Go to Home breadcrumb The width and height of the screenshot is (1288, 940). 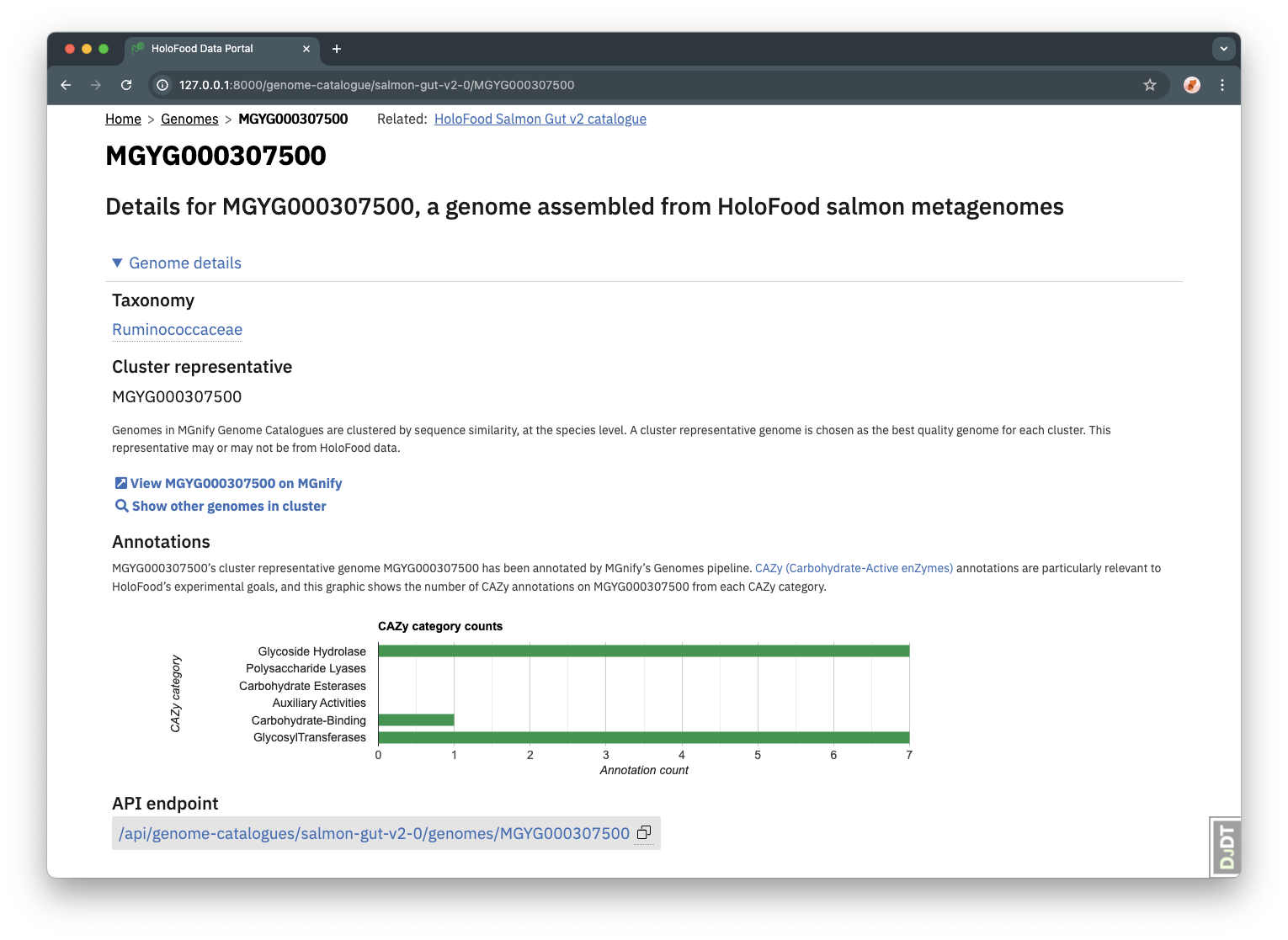tap(123, 119)
